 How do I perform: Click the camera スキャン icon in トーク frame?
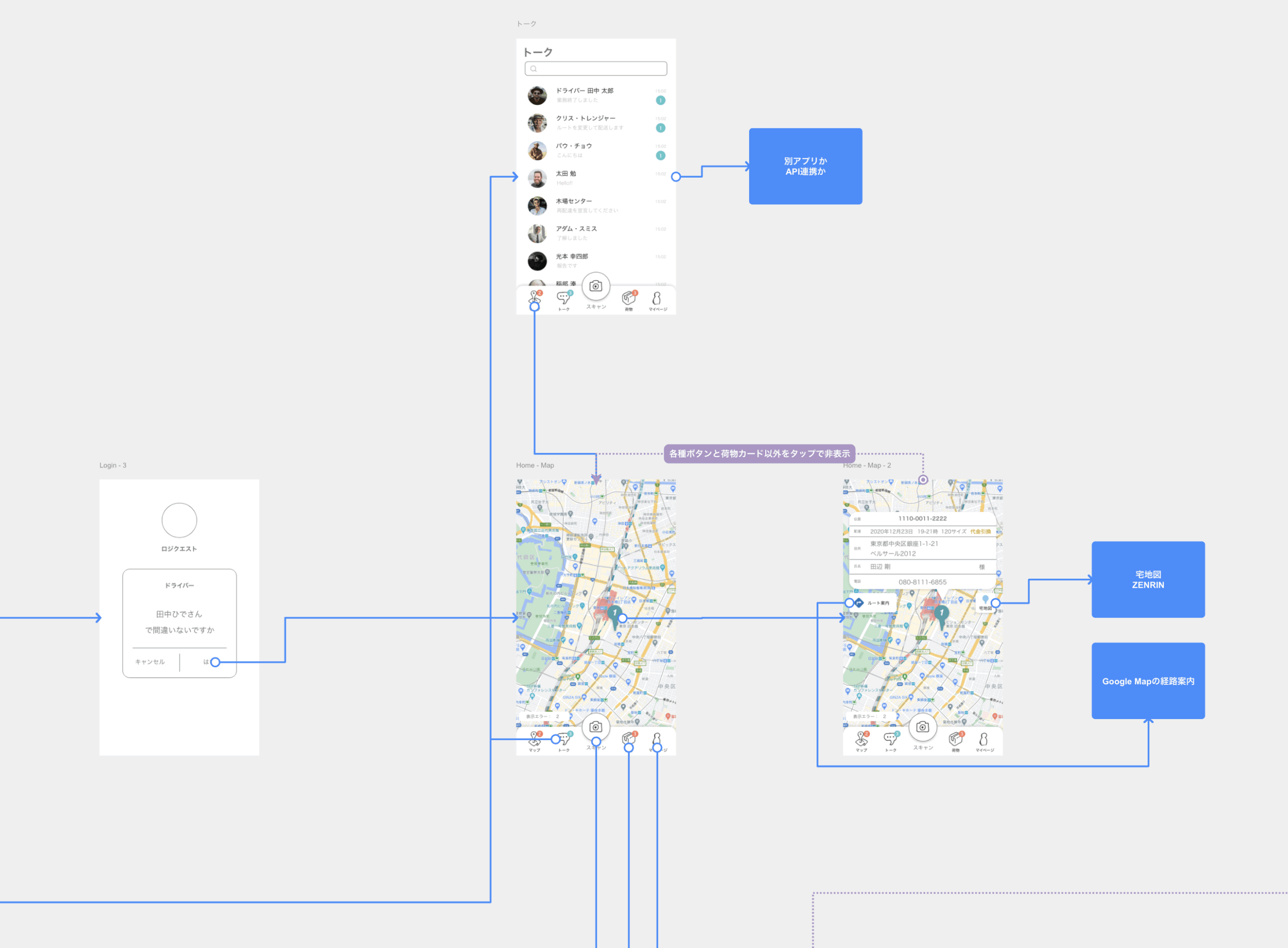pyautogui.click(x=596, y=286)
